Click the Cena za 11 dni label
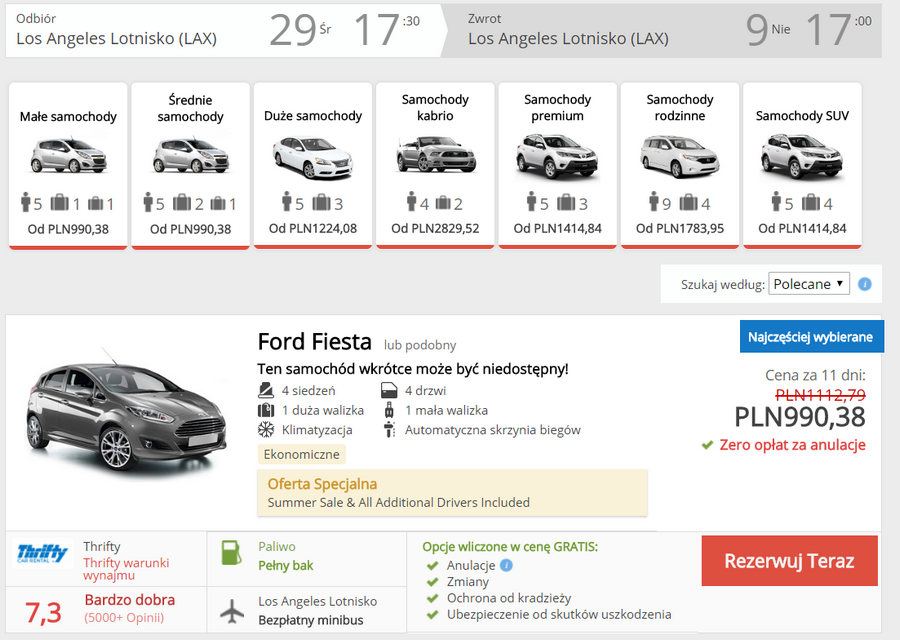The image size is (900, 640). tap(815, 375)
